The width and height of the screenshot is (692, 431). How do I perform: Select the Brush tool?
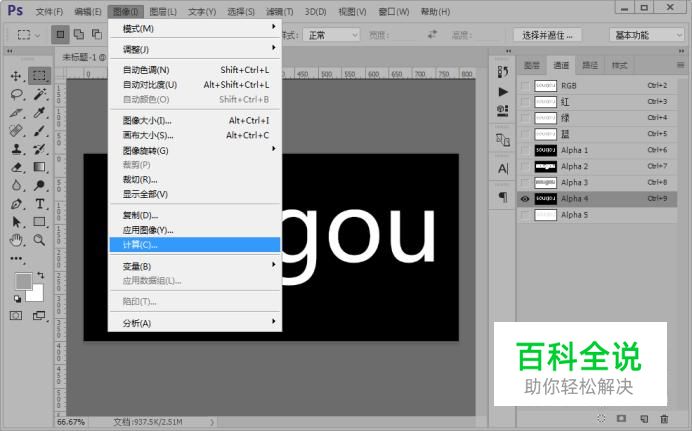point(39,131)
